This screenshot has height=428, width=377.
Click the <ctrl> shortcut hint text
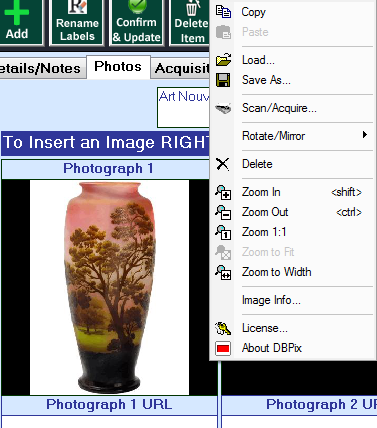click(x=349, y=212)
